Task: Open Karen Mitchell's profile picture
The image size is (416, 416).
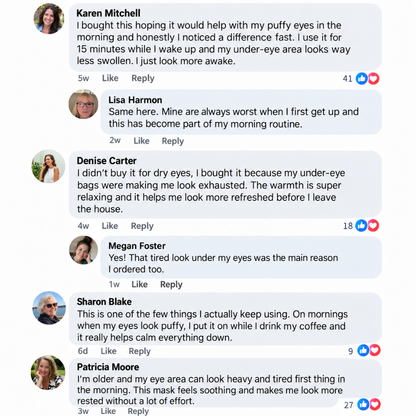Action: 49,19
